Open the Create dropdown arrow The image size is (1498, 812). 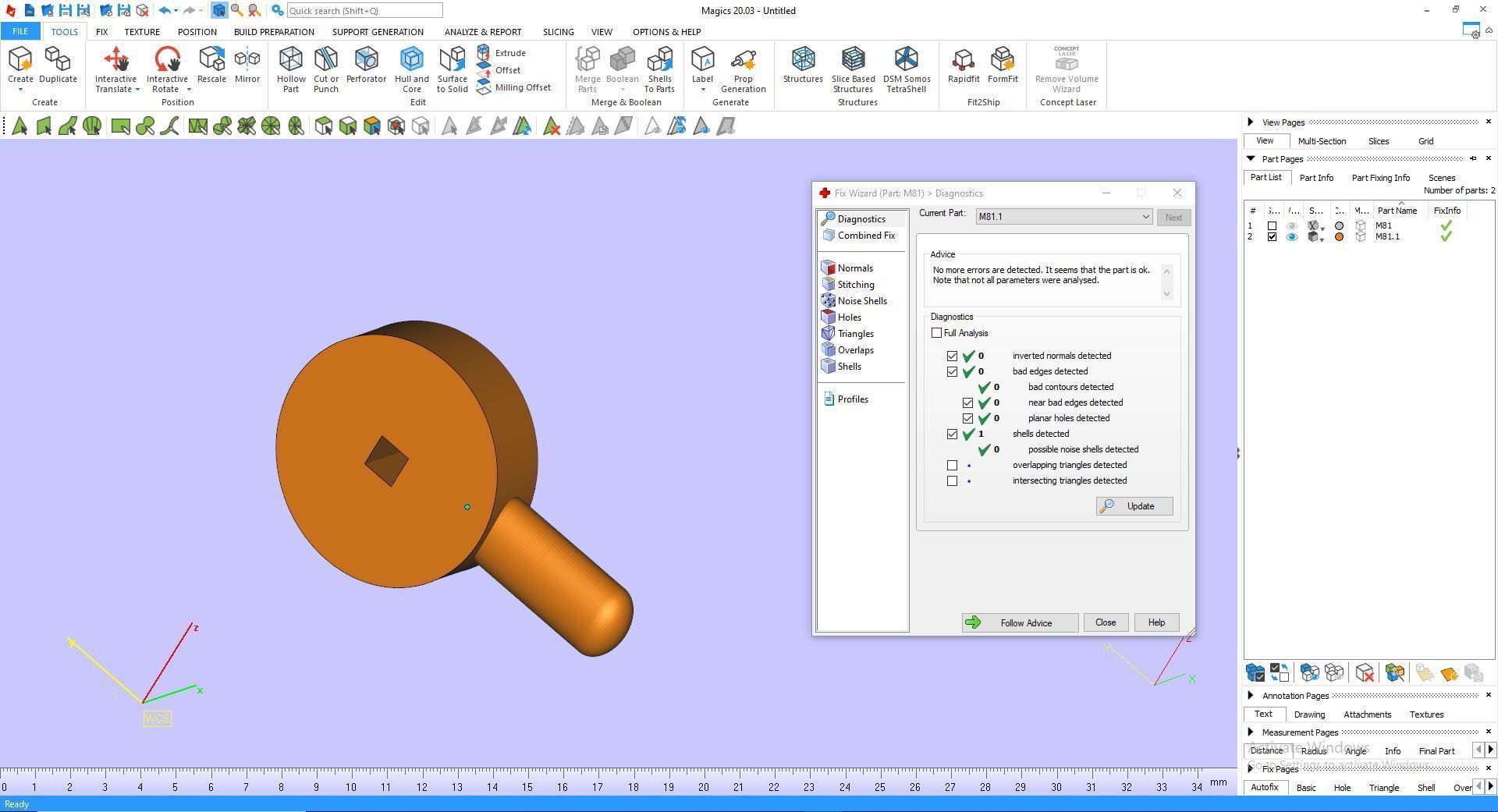(x=20, y=90)
